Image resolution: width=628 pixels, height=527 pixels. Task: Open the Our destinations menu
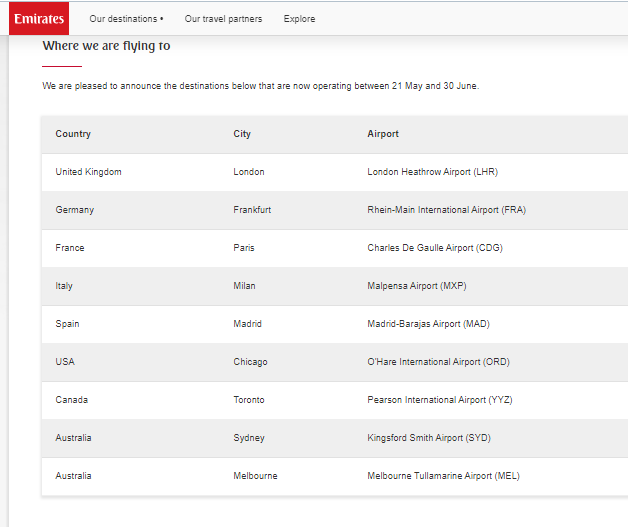[126, 19]
